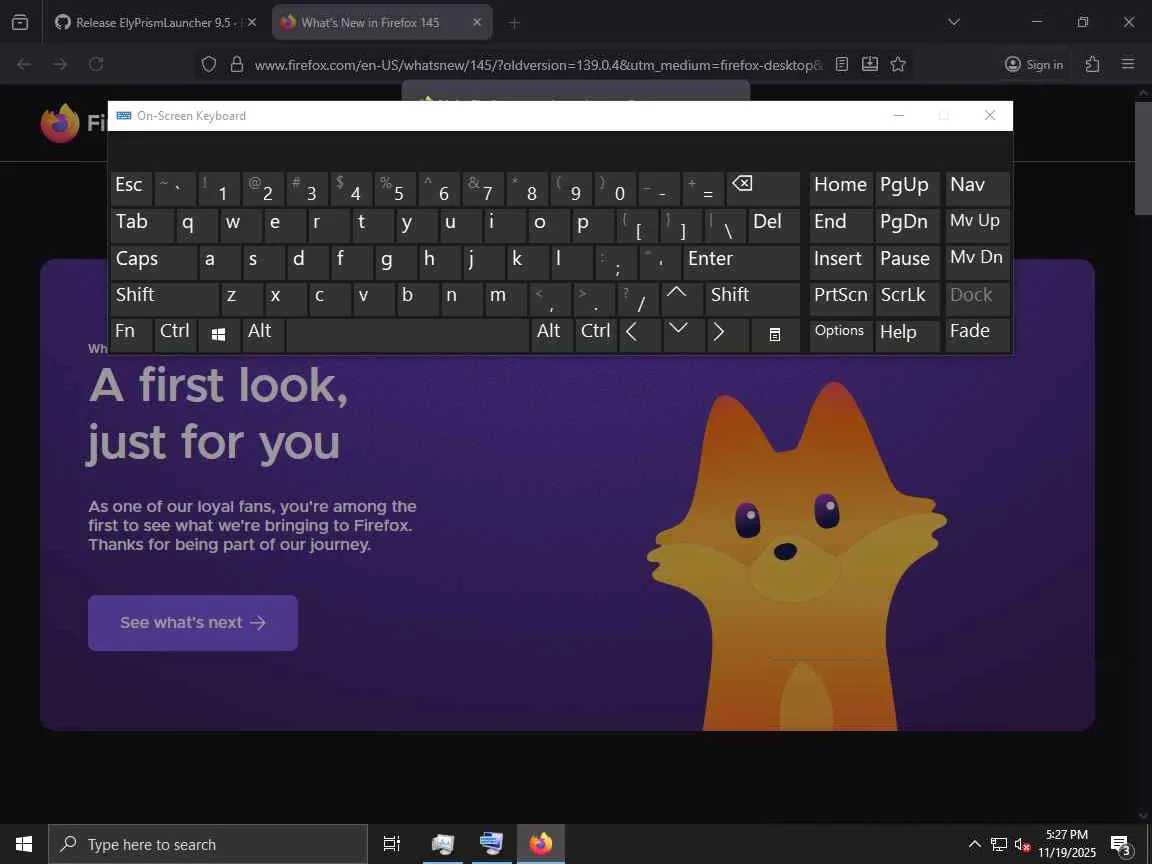The image size is (1152, 864).
Task: Toggle ScrLk on the On-Screen Keyboard
Action: pos(907,298)
